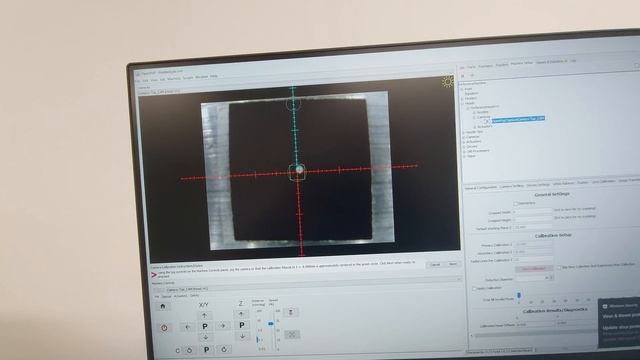The height and width of the screenshot is (360, 640).
Task: Toggle the checkbox right of Start Calibration
Action: tap(559, 268)
